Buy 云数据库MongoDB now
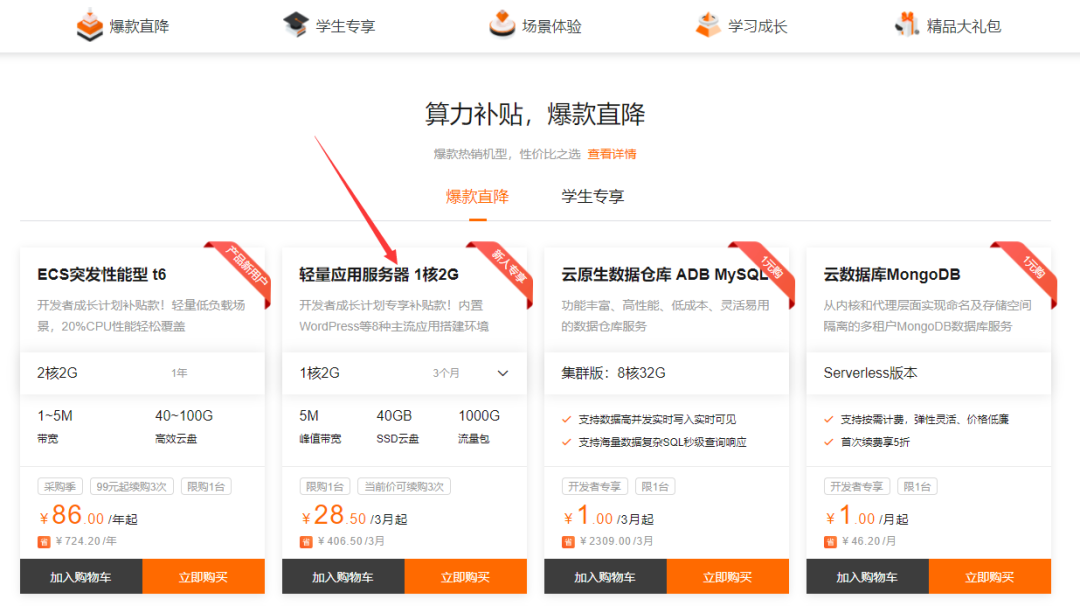Screen dimensions: 1080x606 [990, 576]
